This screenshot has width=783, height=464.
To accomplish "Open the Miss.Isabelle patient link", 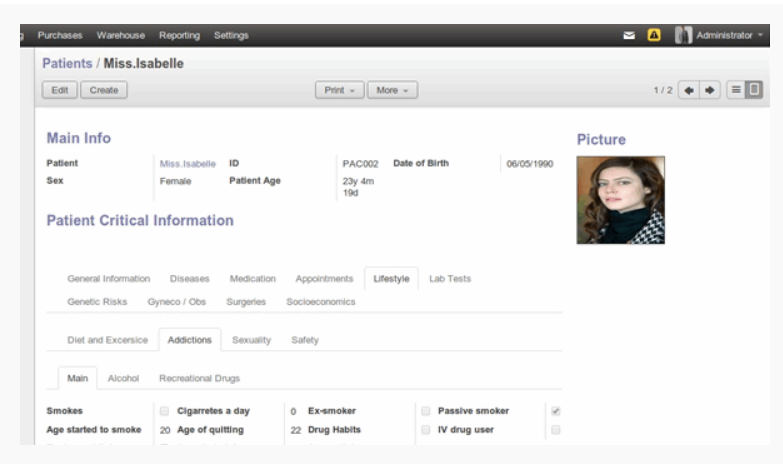I will (x=188, y=164).
